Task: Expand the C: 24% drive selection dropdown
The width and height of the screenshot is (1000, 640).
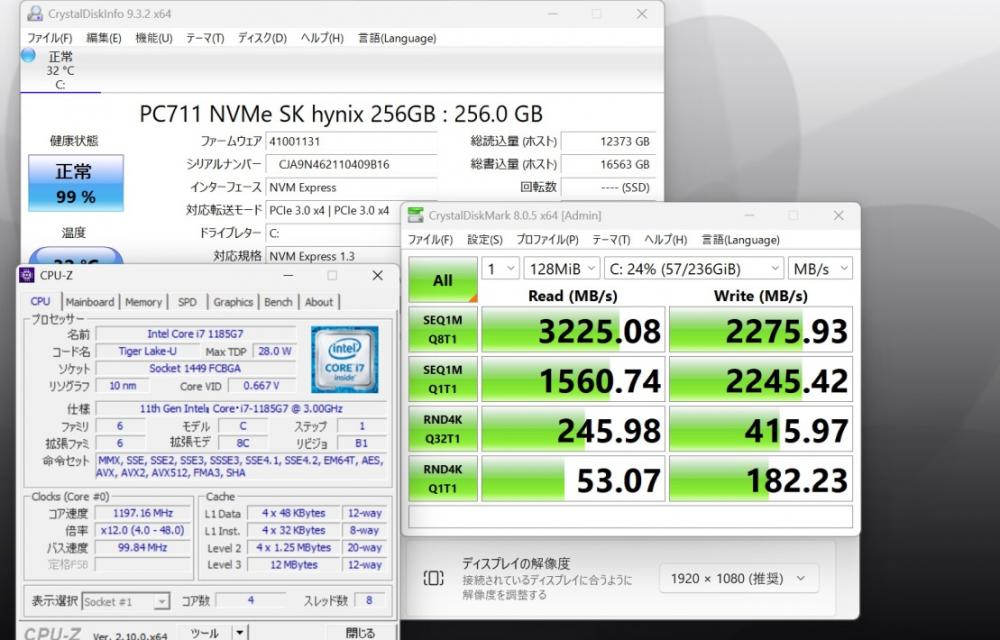Action: point(694,269)
